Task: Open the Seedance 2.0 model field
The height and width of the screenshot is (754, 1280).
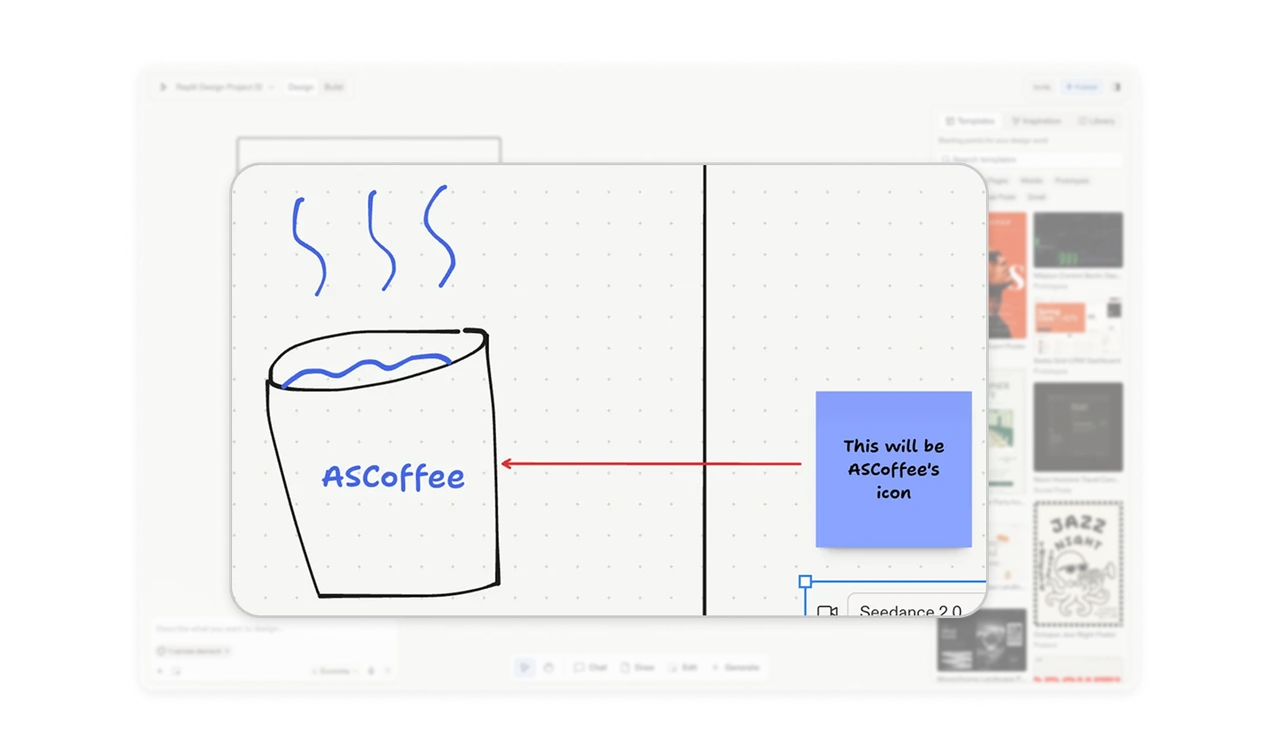Action: click(916, 606)
